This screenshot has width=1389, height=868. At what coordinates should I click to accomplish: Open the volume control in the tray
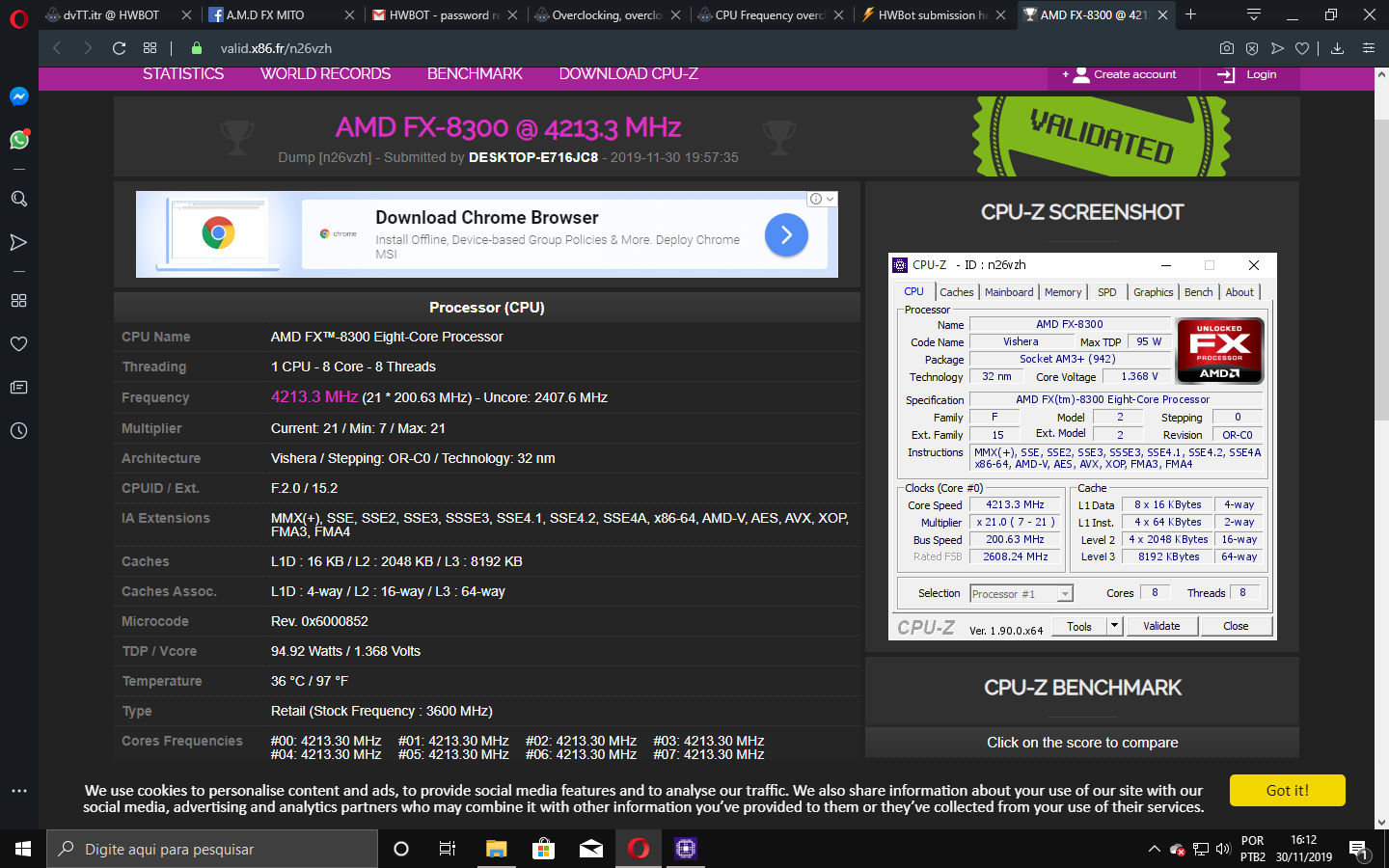[x=1223, y=849]
